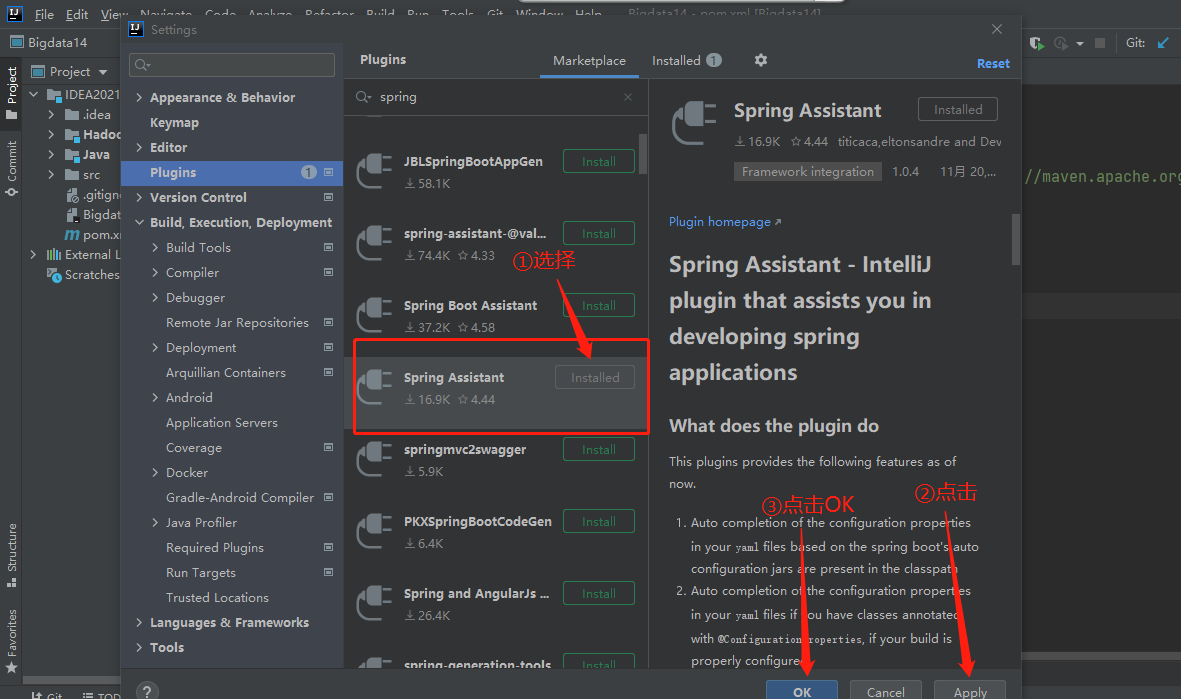Switch to the Installed tab
This screenshot has height=699, width=1181.
click(x=686, y=61)
